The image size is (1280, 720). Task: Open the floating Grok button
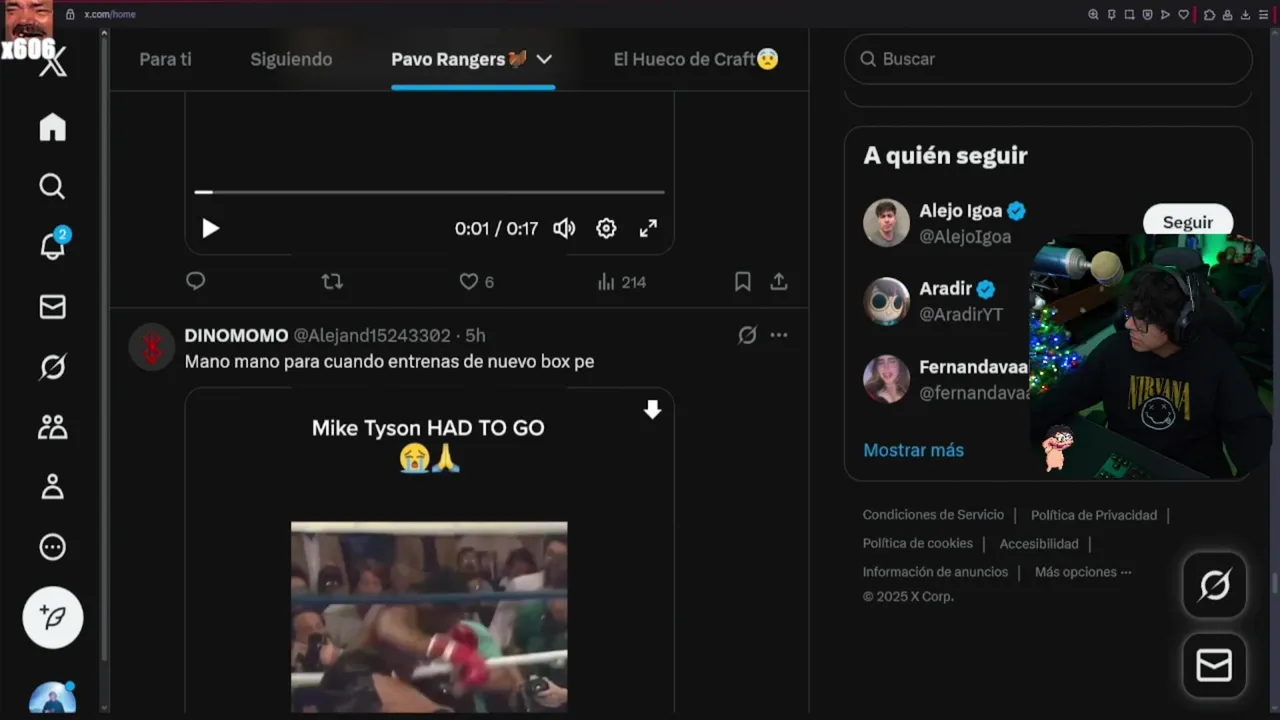click(1214, 584)
